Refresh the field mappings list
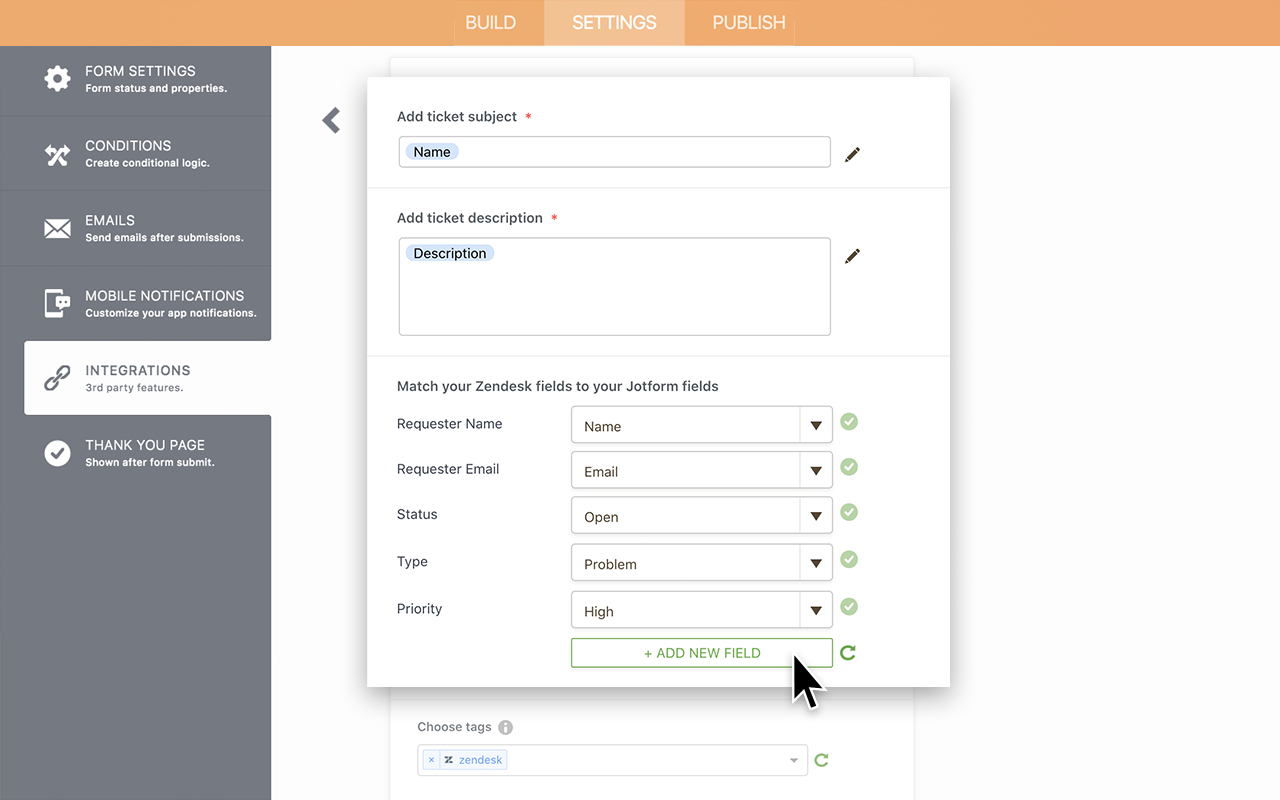Screen dimensions: 1280x800 point(848,652)
